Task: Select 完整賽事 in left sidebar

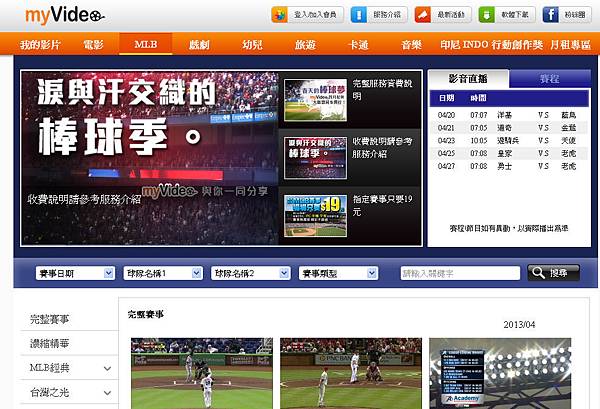Action: (50, 319)
